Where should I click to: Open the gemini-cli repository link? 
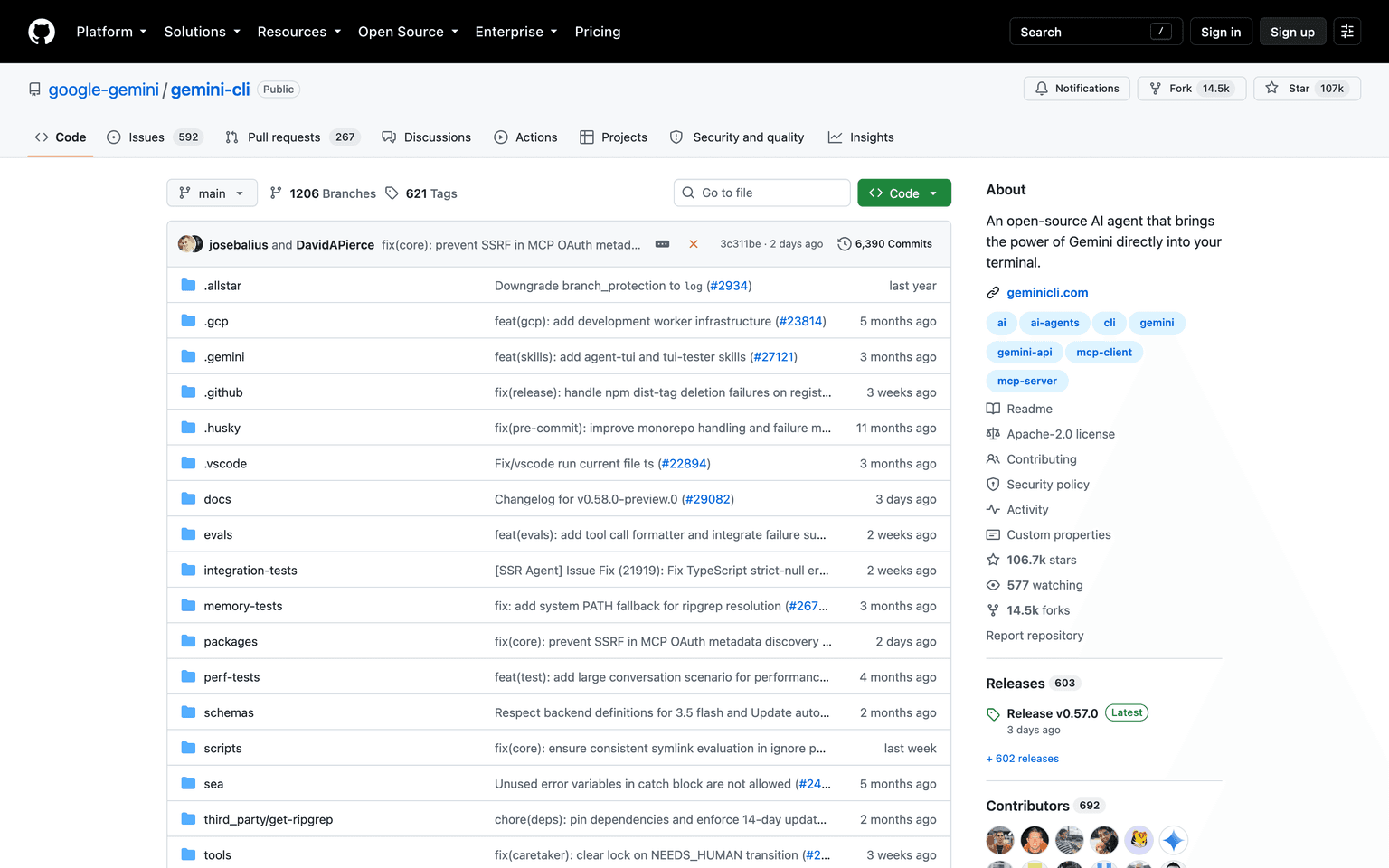[210, 90]
